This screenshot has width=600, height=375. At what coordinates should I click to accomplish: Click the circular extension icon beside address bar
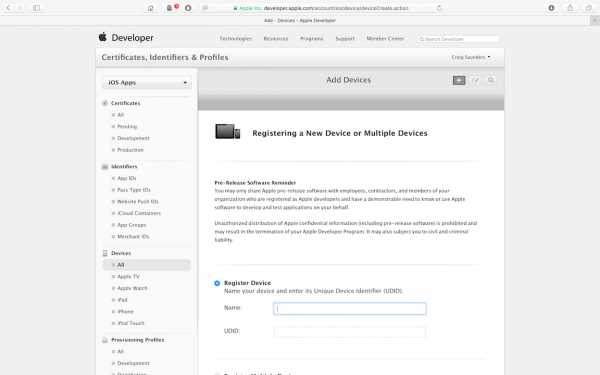tap(188, 8)
